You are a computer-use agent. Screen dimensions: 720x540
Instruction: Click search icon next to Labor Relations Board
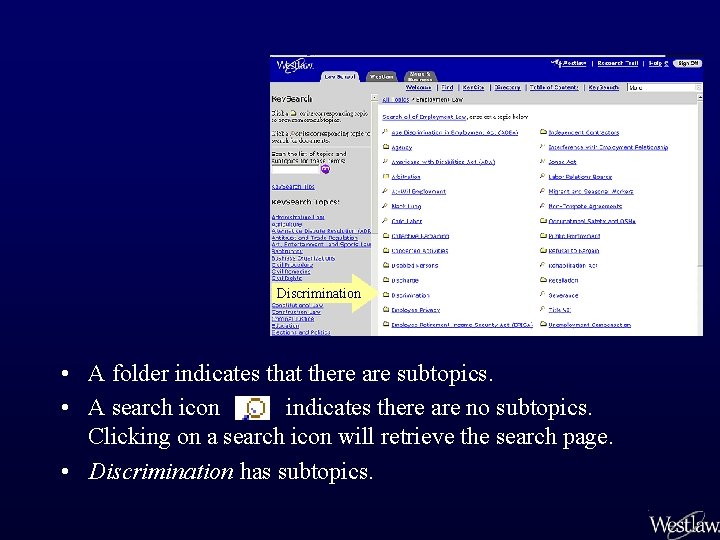tap(543, 176)
